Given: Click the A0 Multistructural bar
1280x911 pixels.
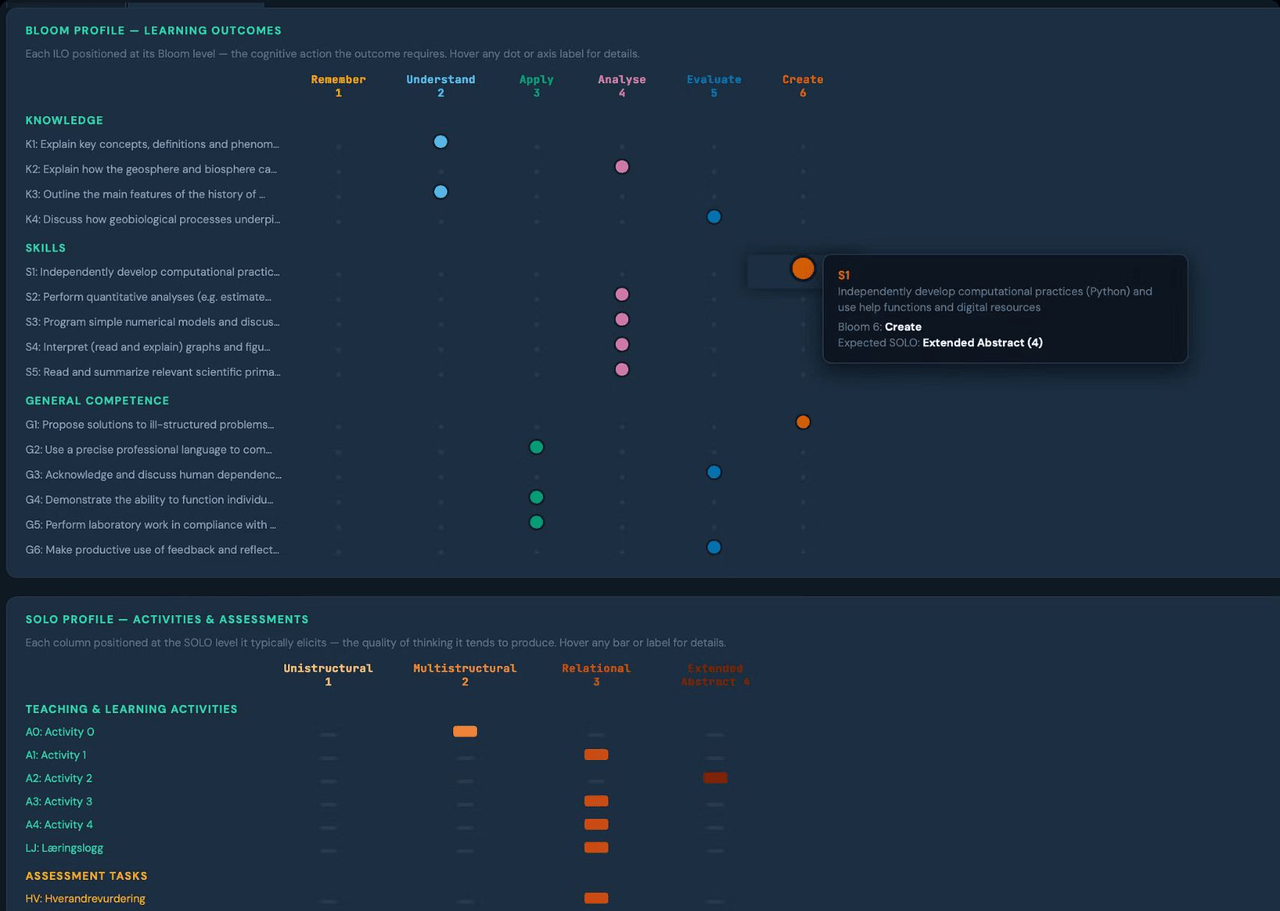Looking at the screenshot, I should pos(465,731).
